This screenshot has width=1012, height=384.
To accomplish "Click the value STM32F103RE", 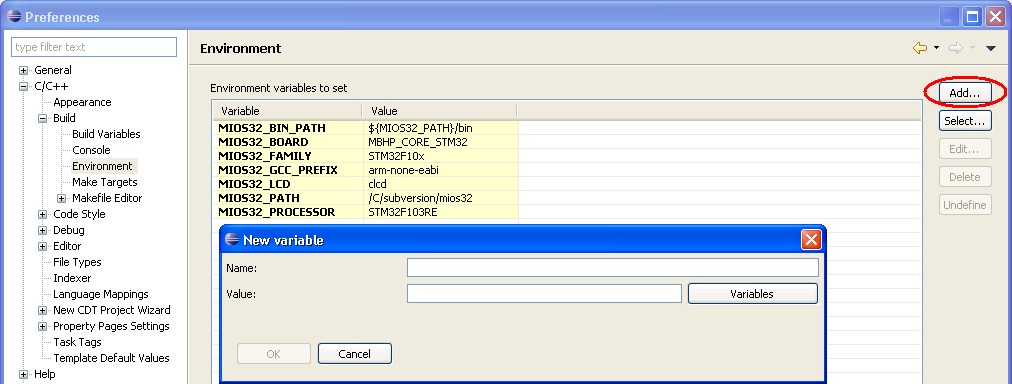I will 402,212.
